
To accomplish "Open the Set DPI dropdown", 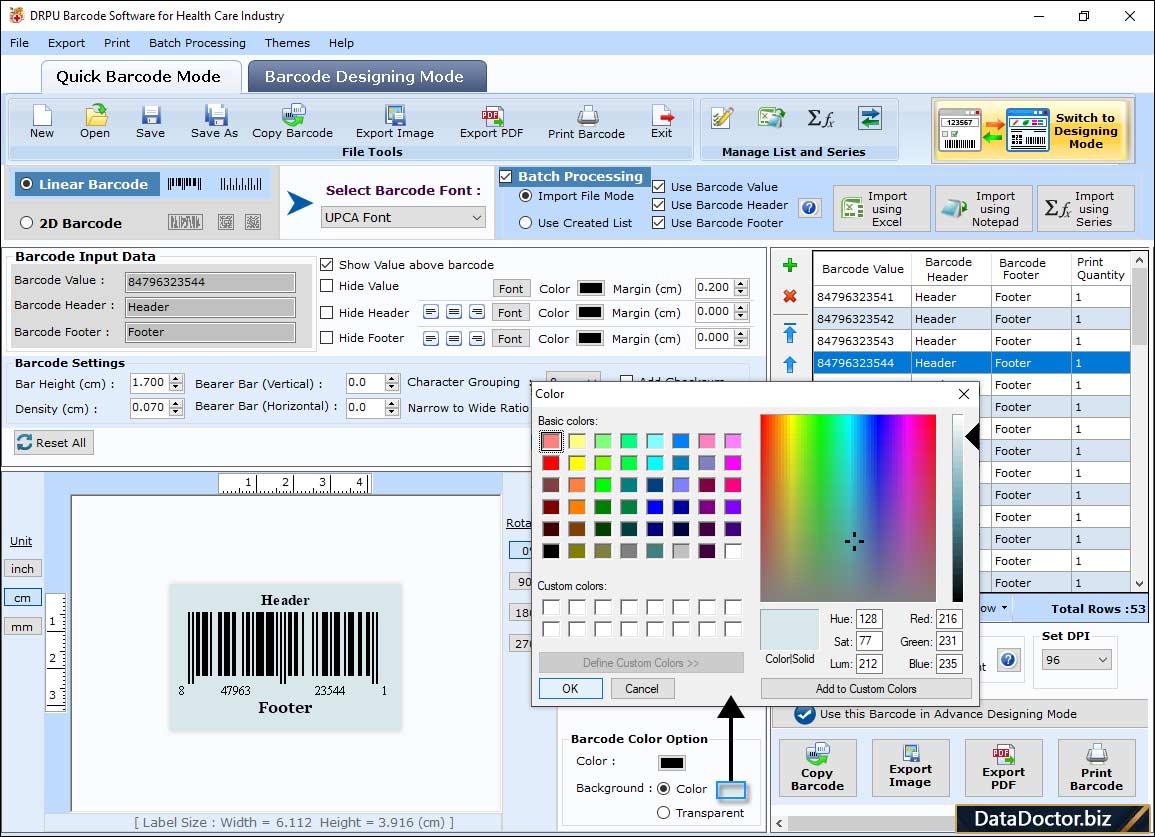I will 1076,660.
